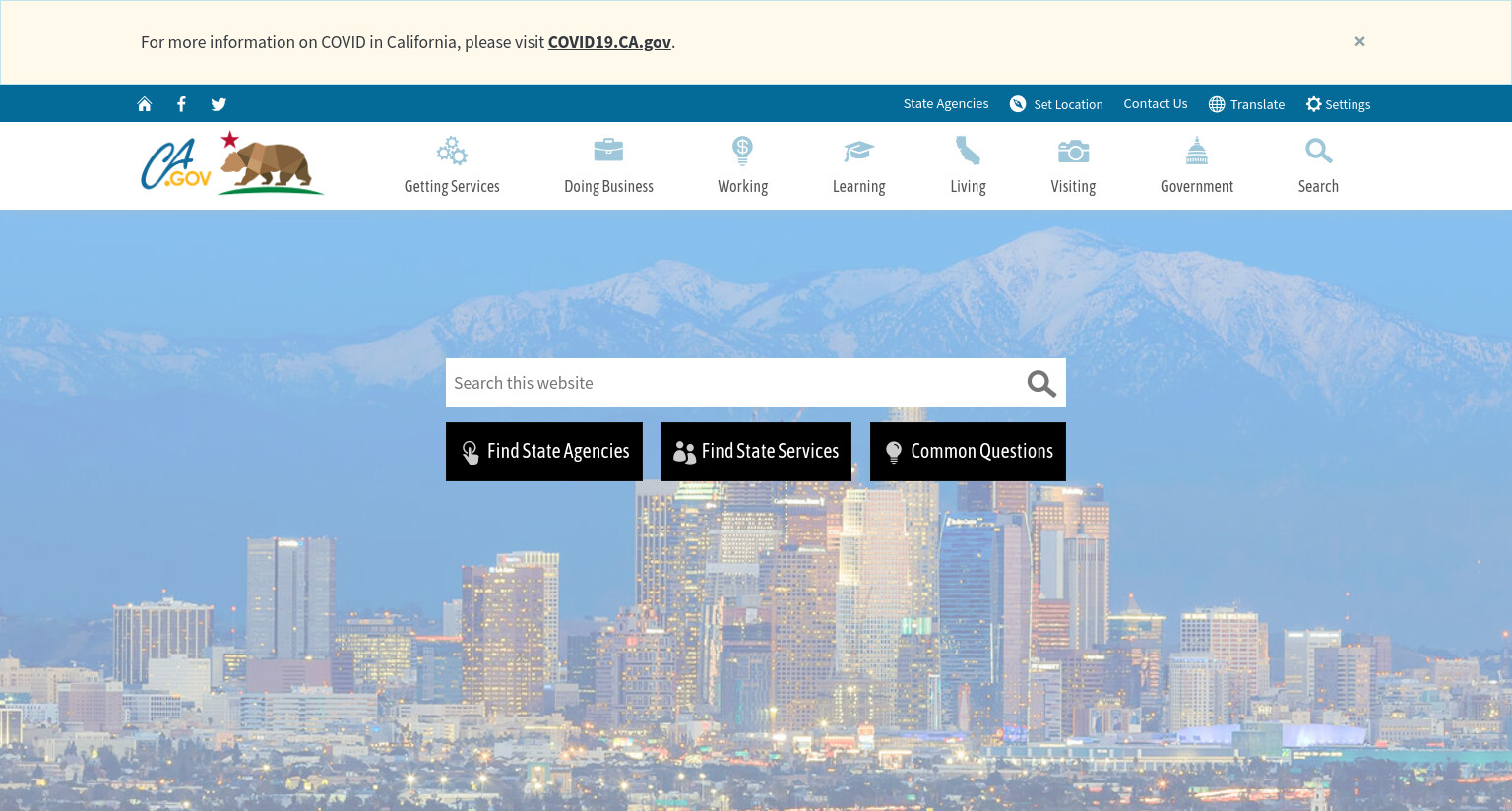The width and height of the screenshot is (1512, 811).
Task: Dismiss the COVID information banner
Action: click(x=1359, y=41)
